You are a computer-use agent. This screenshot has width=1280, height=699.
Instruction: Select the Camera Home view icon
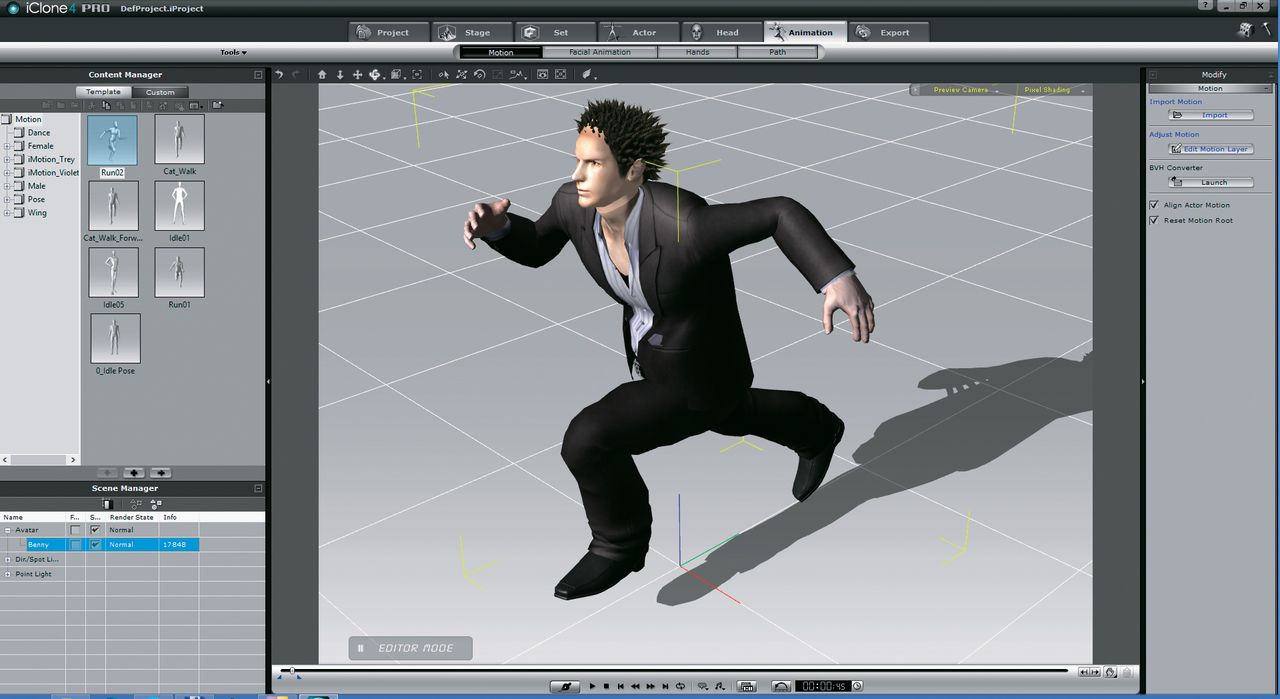point(322,74)
